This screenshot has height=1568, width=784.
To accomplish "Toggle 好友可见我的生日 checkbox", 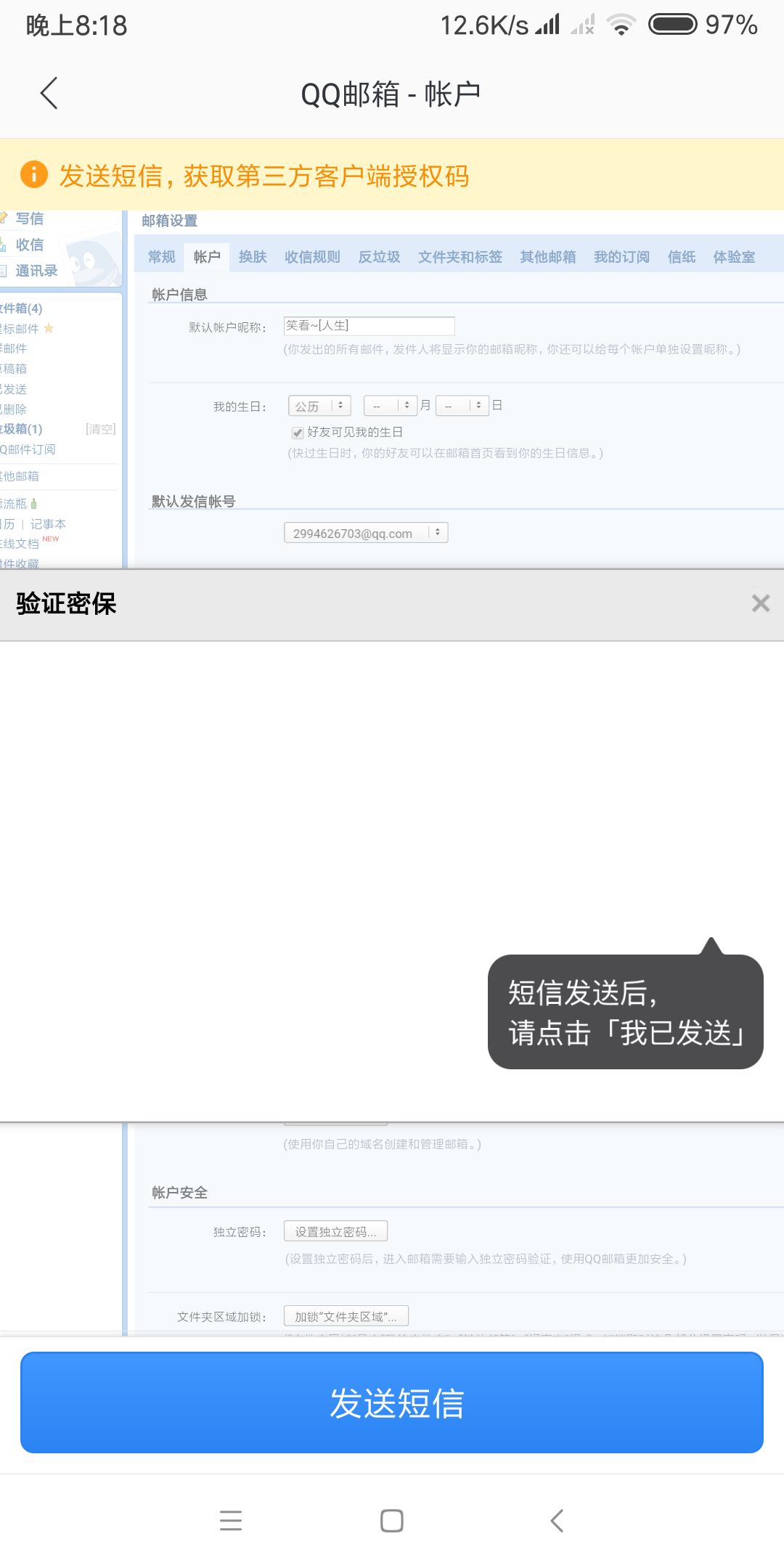I will pyautogui.click(x=298, y=433).
